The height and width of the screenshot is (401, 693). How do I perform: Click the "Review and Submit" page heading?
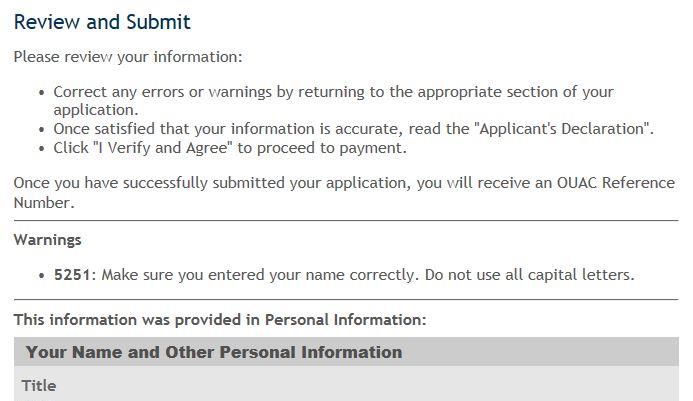102,23
